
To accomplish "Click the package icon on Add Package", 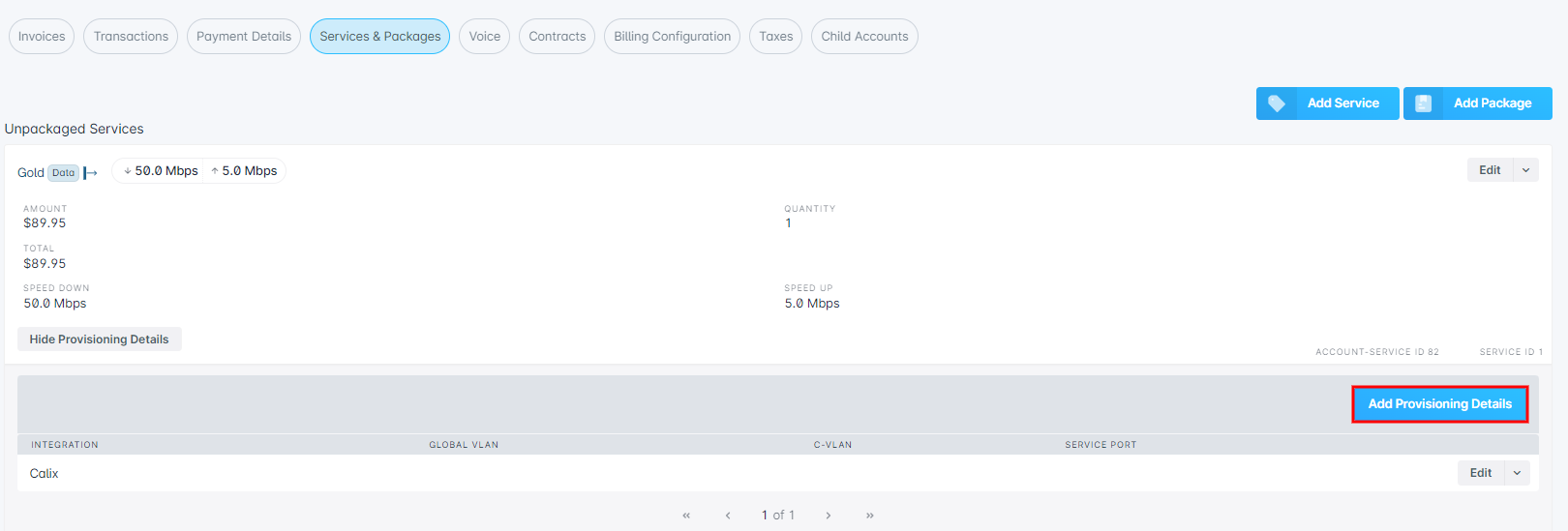I will point(1424,103).
